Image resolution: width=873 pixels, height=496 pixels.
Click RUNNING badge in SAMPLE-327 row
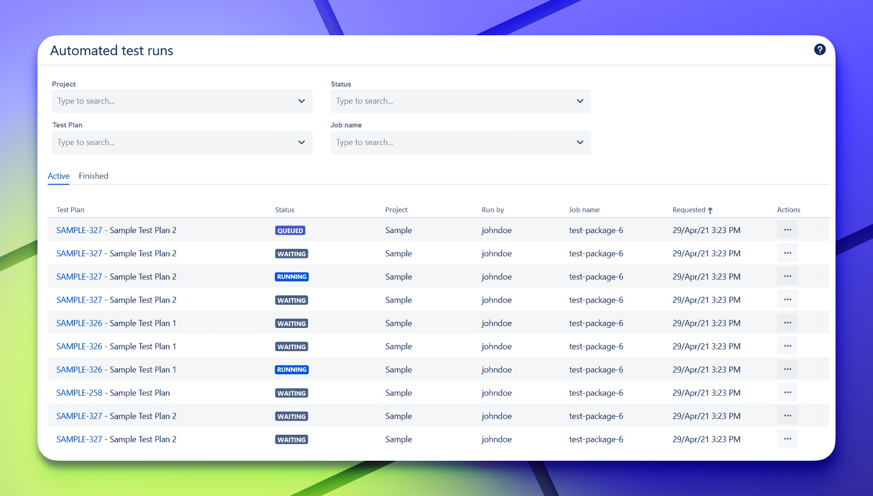tap(292, 277)
